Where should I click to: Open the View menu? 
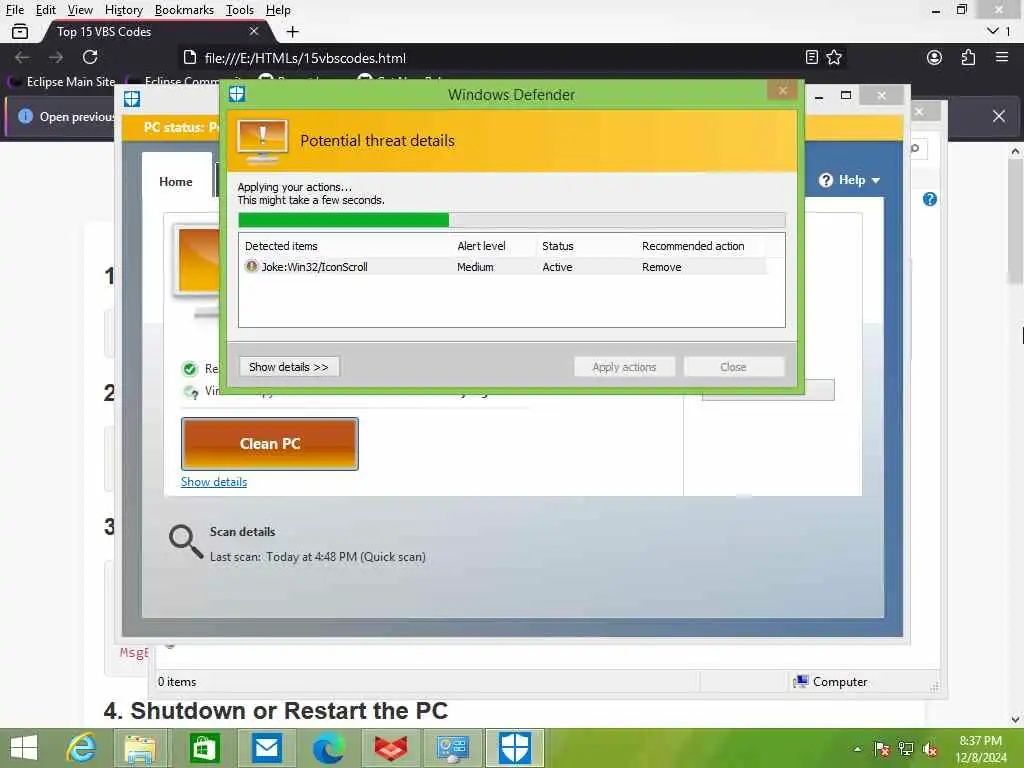click(80, 10)
